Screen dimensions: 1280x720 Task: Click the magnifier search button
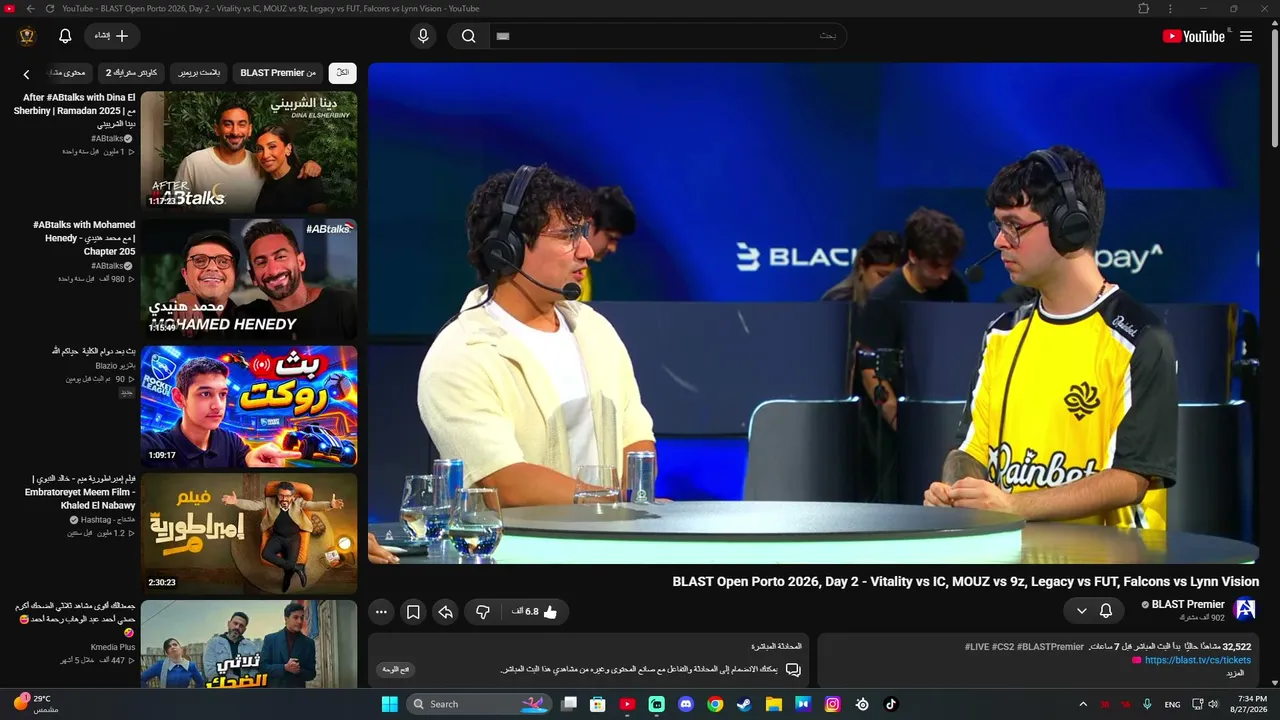point(468,36)
